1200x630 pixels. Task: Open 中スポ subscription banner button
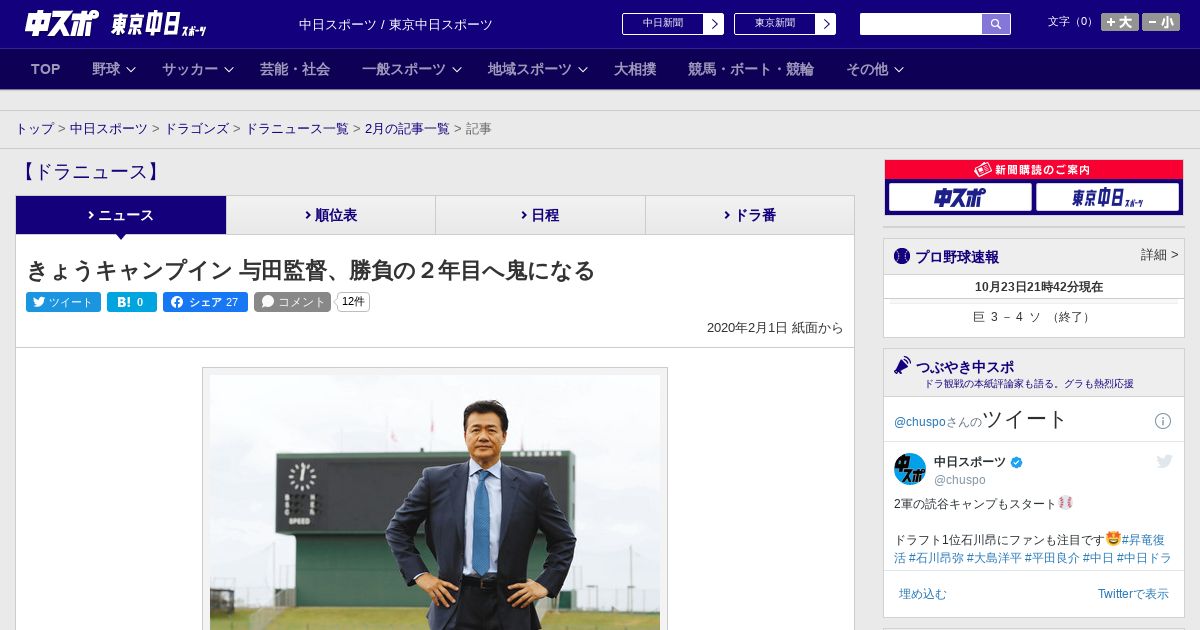tap(960, 197)
